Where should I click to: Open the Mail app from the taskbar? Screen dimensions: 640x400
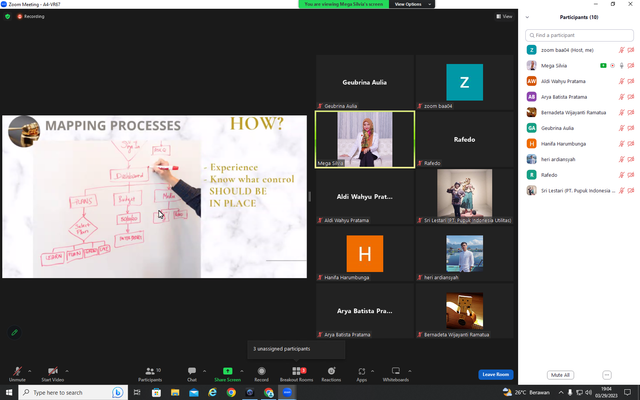click(194, 392)
